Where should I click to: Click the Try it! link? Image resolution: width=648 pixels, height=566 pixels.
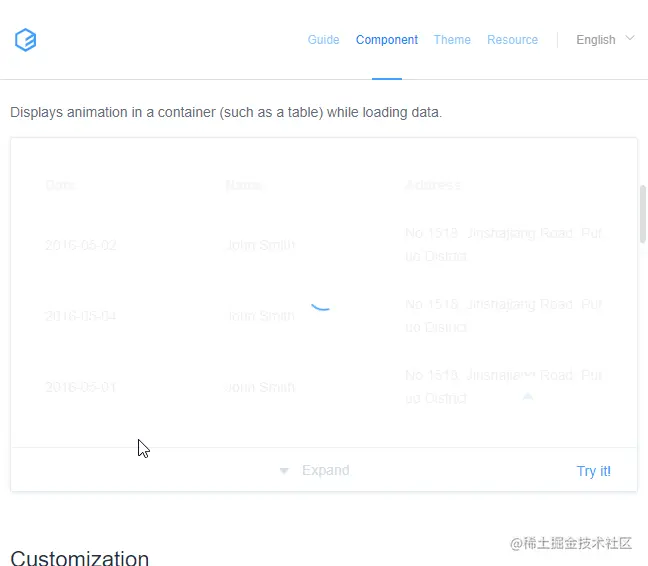pyautogui.click(x=593, y=471)
